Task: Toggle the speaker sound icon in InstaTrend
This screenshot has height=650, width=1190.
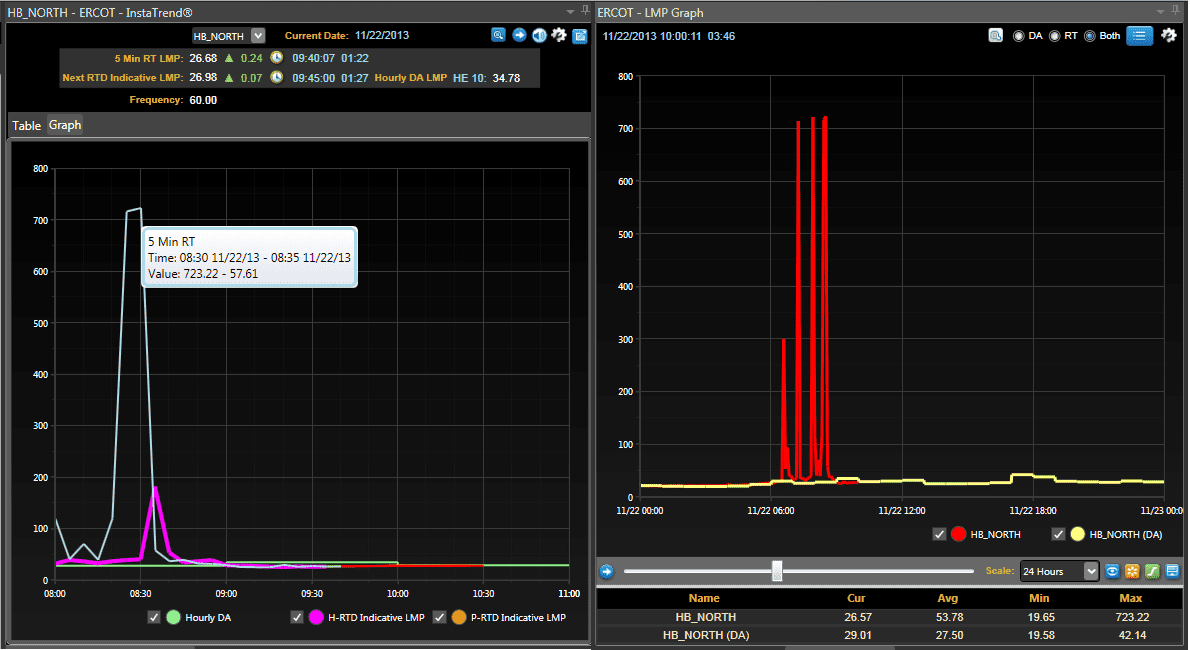Action: [539, 35]
